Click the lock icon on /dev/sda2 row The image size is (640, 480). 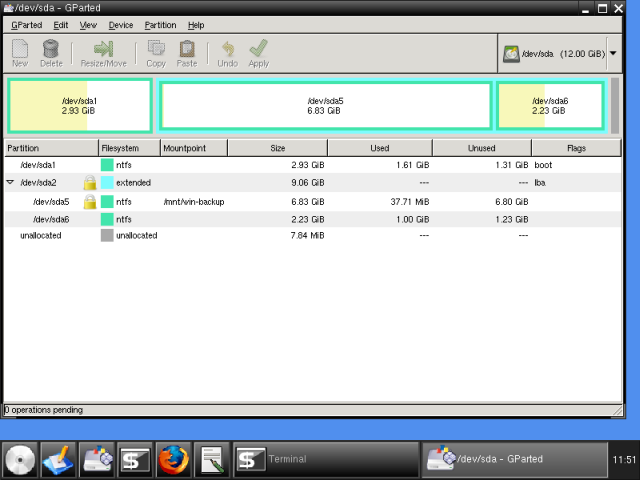90,182
